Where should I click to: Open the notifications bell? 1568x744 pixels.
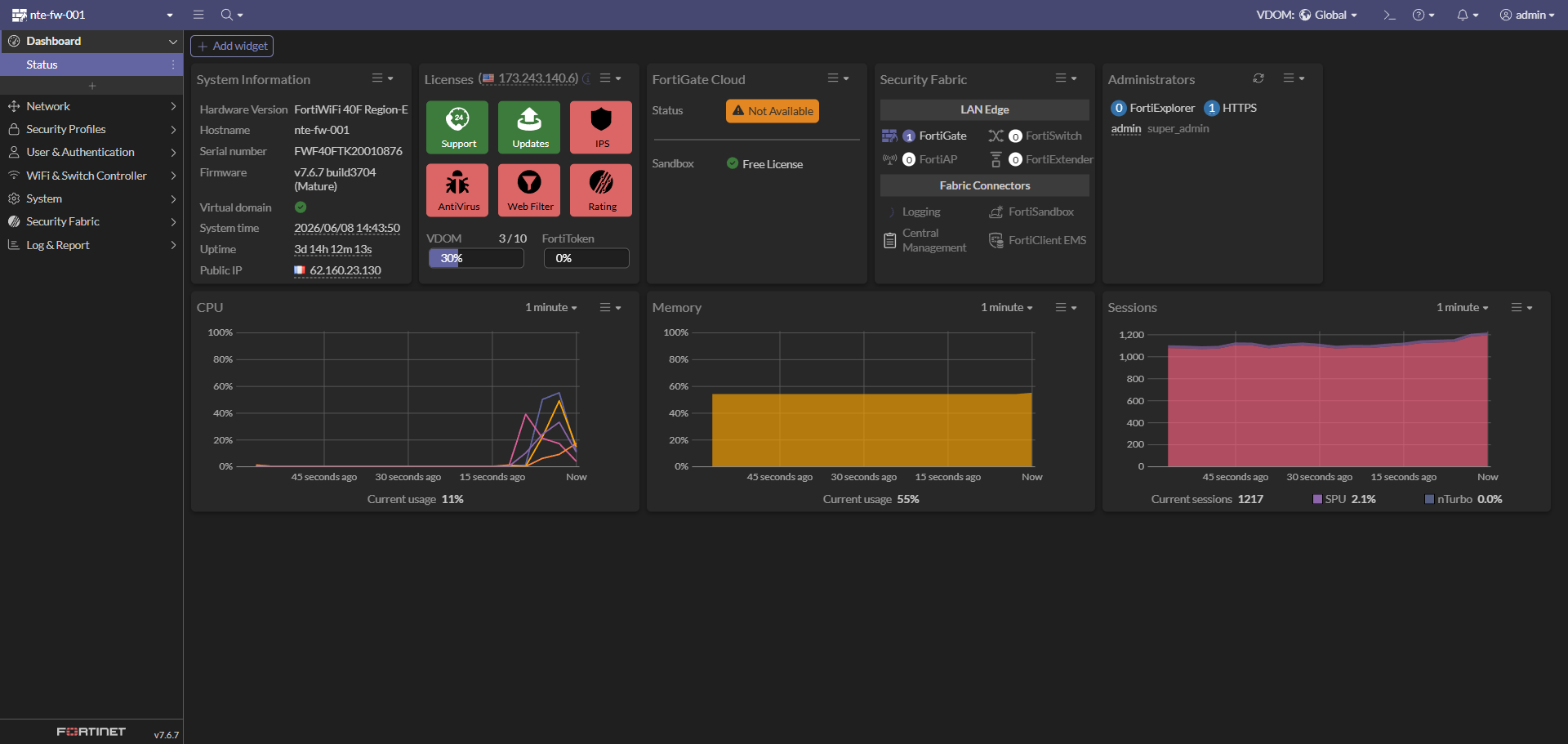click(1468, 15)
